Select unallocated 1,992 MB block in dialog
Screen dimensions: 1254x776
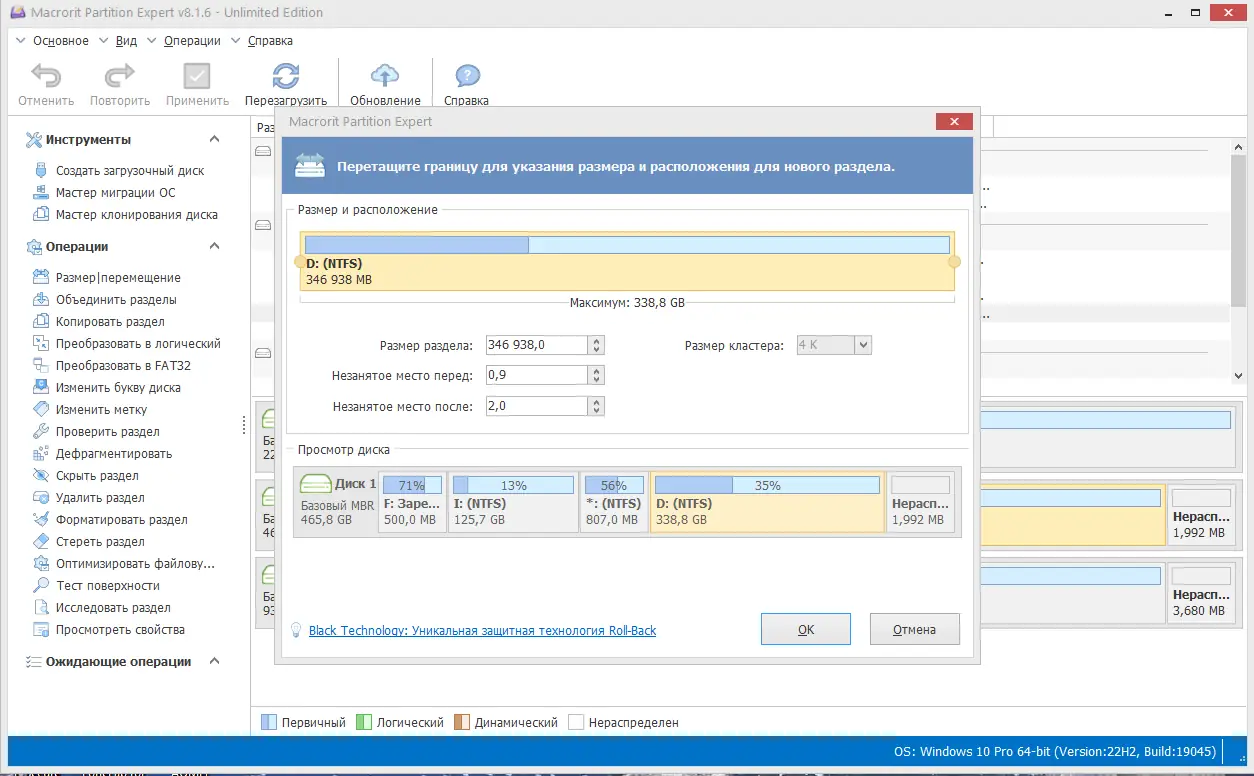(920, 502)
